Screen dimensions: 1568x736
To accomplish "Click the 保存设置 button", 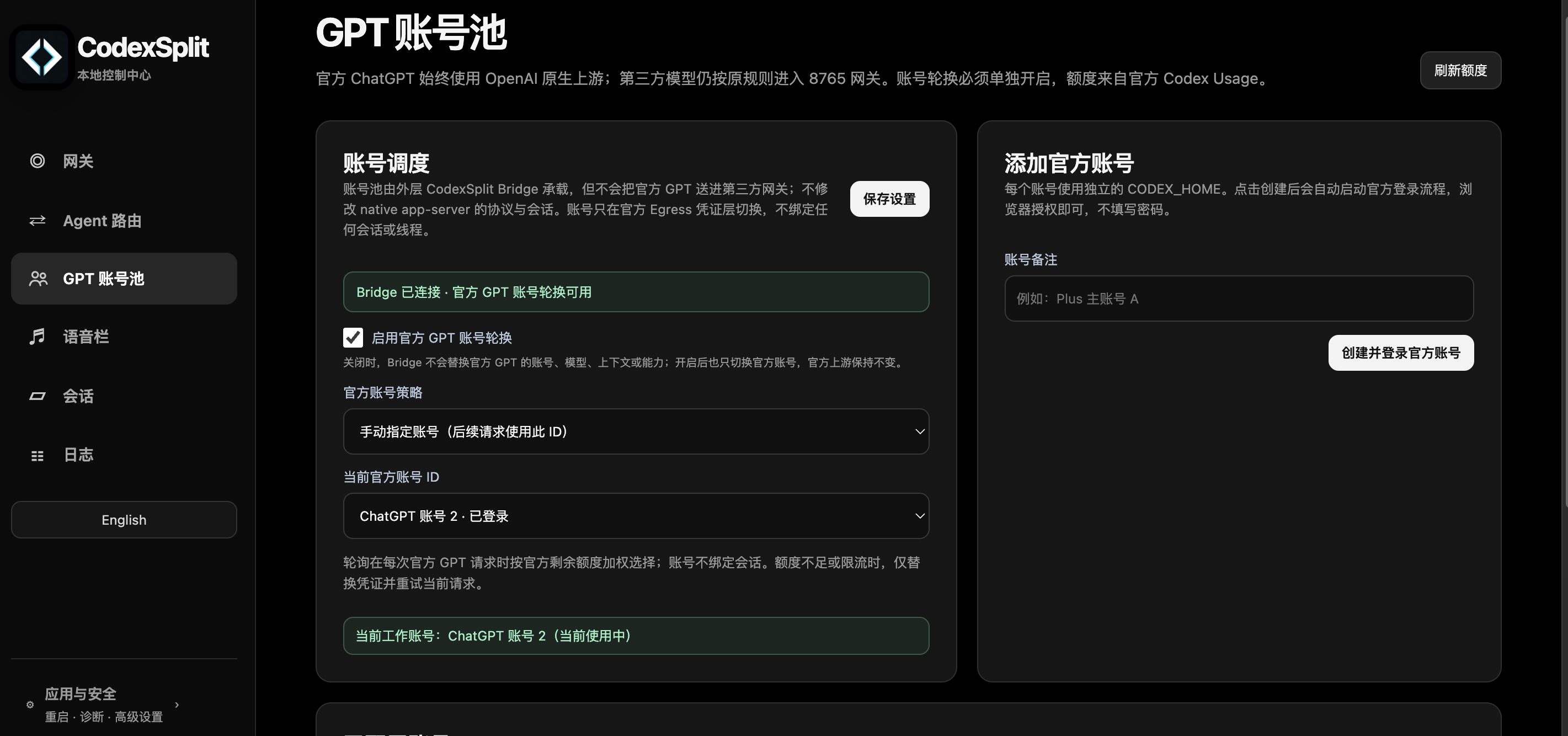I will pos(889,199).
